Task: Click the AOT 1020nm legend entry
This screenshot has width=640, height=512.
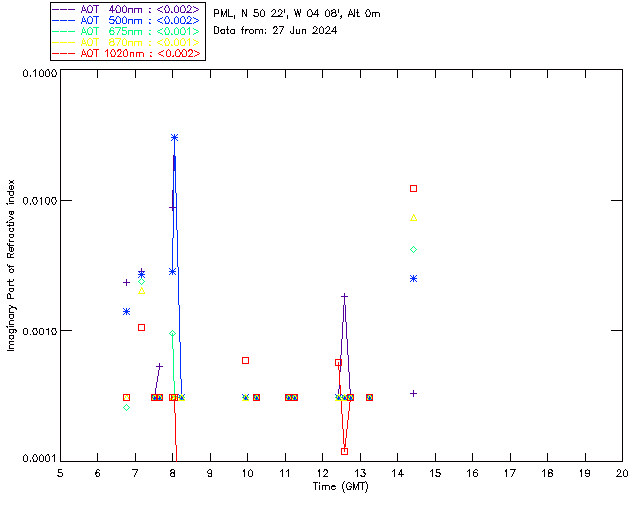Action: coord(126,53)
